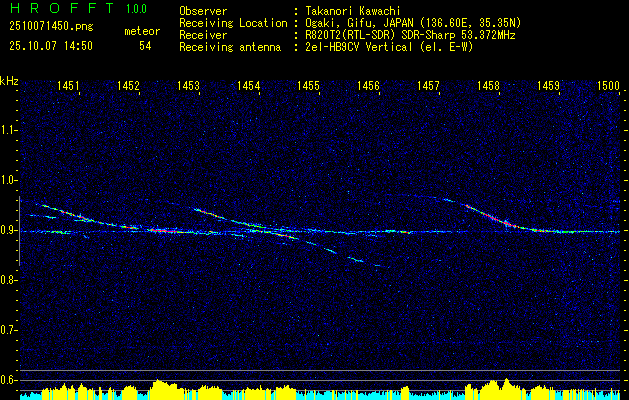Image resolution: width=629 pixels, height=400 pixels.
Task: Click time marker 1454
Action: point(248,85)
